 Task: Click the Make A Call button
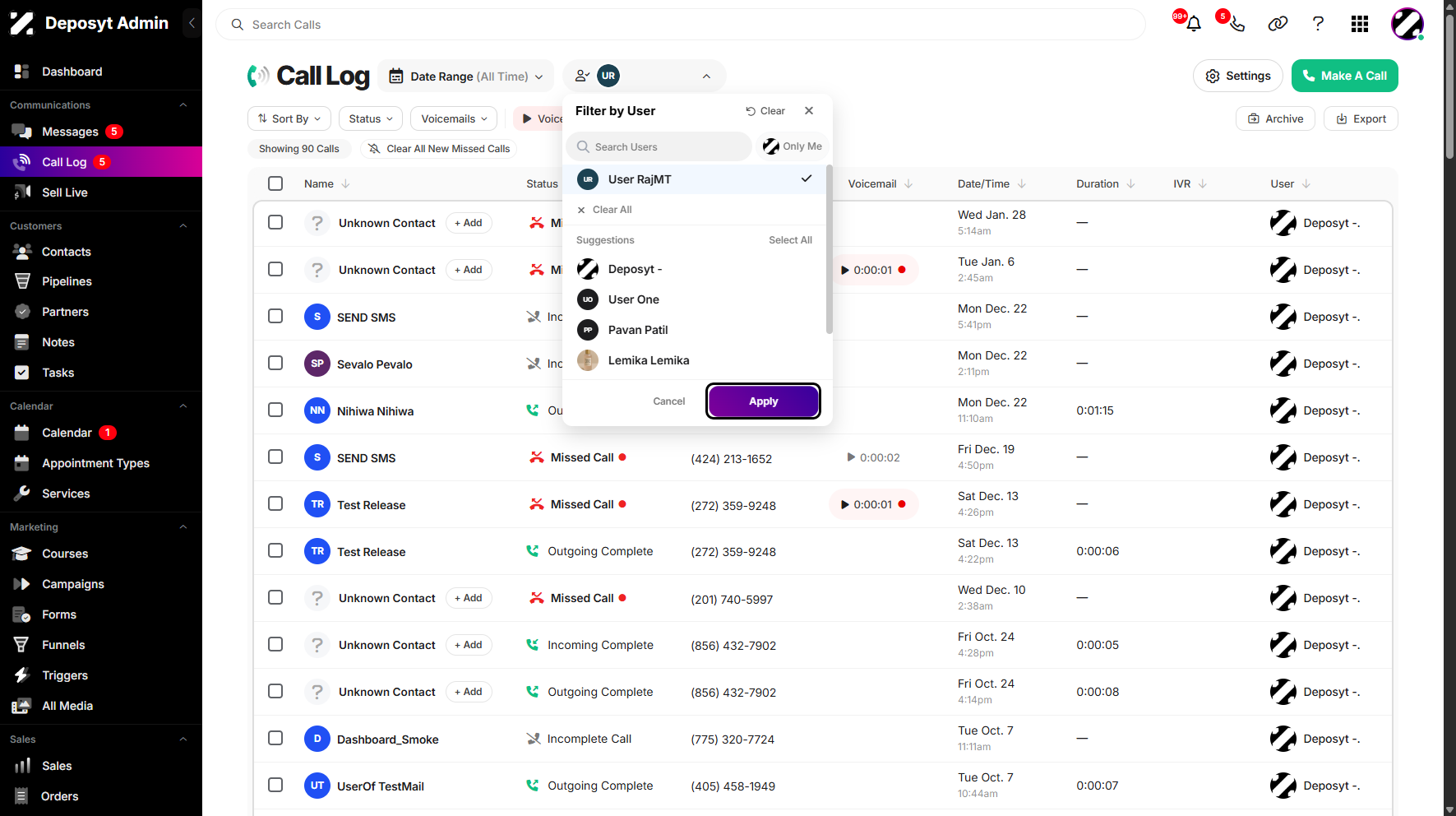(x=1344, y=76)
